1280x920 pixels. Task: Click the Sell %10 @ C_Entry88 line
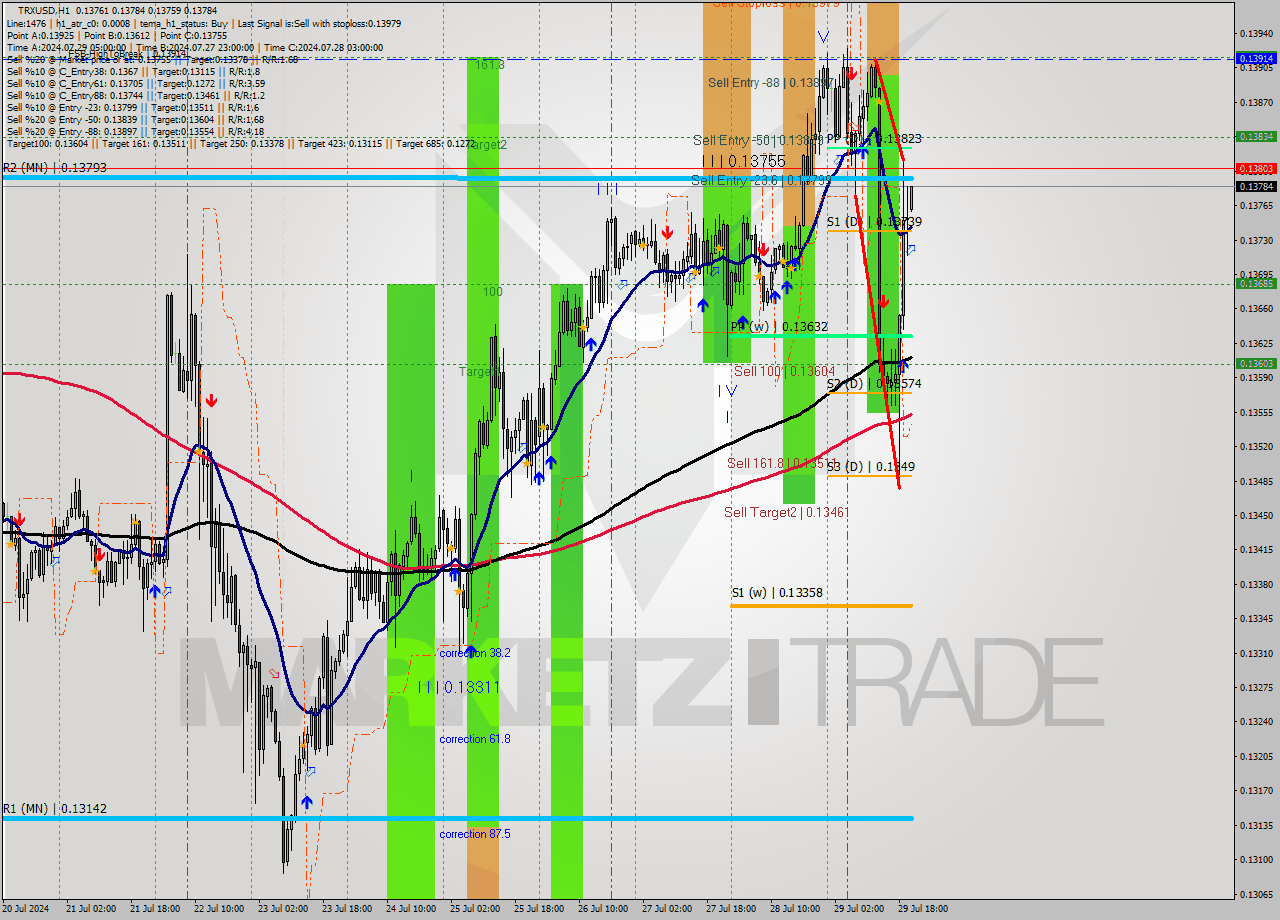click(x=135, y=95)
